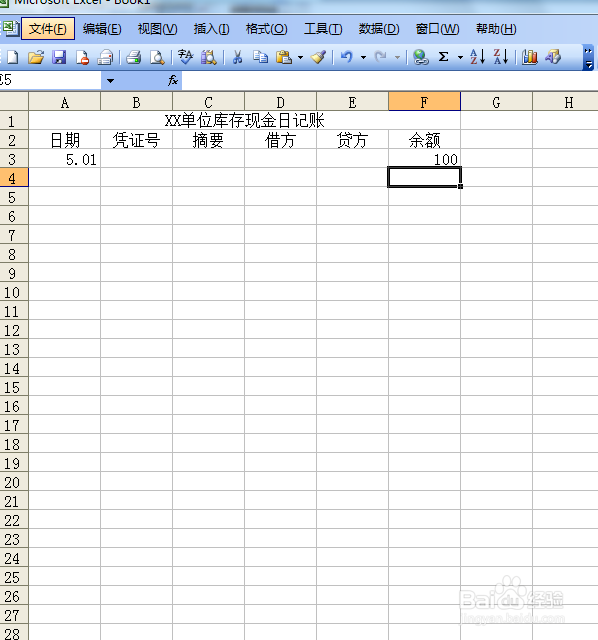Viewport: 598px width, 640px height.
Task: Open the 窗口(W) menu
Action: (438, 29)
